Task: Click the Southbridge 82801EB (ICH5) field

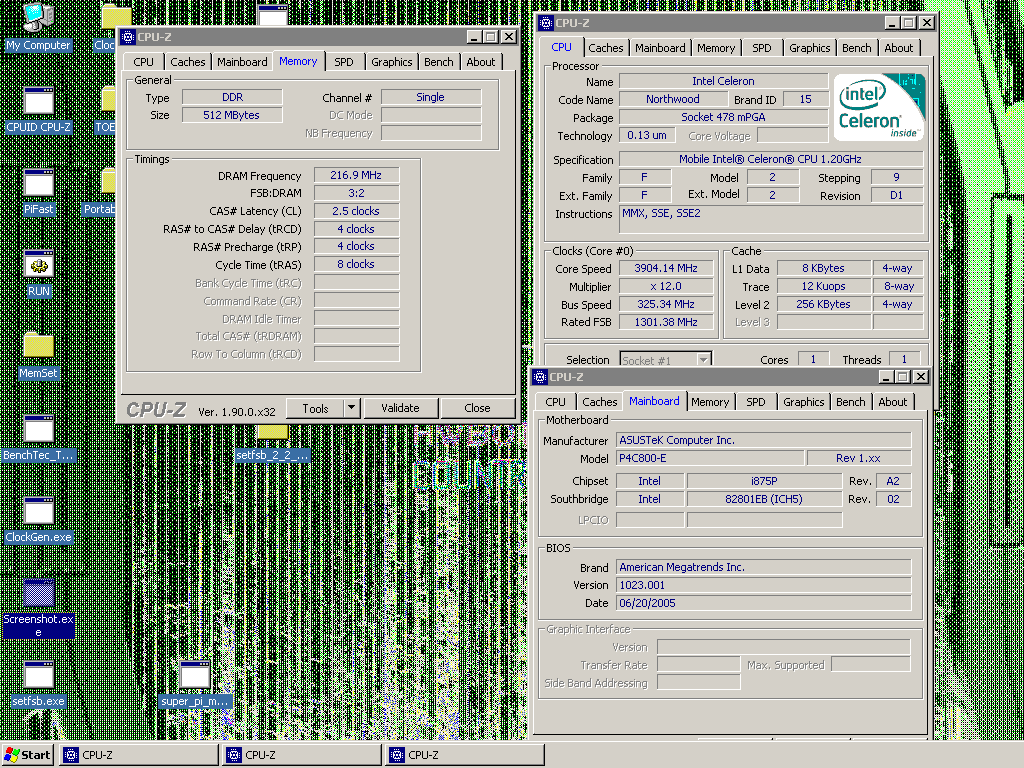Action: 764,499
